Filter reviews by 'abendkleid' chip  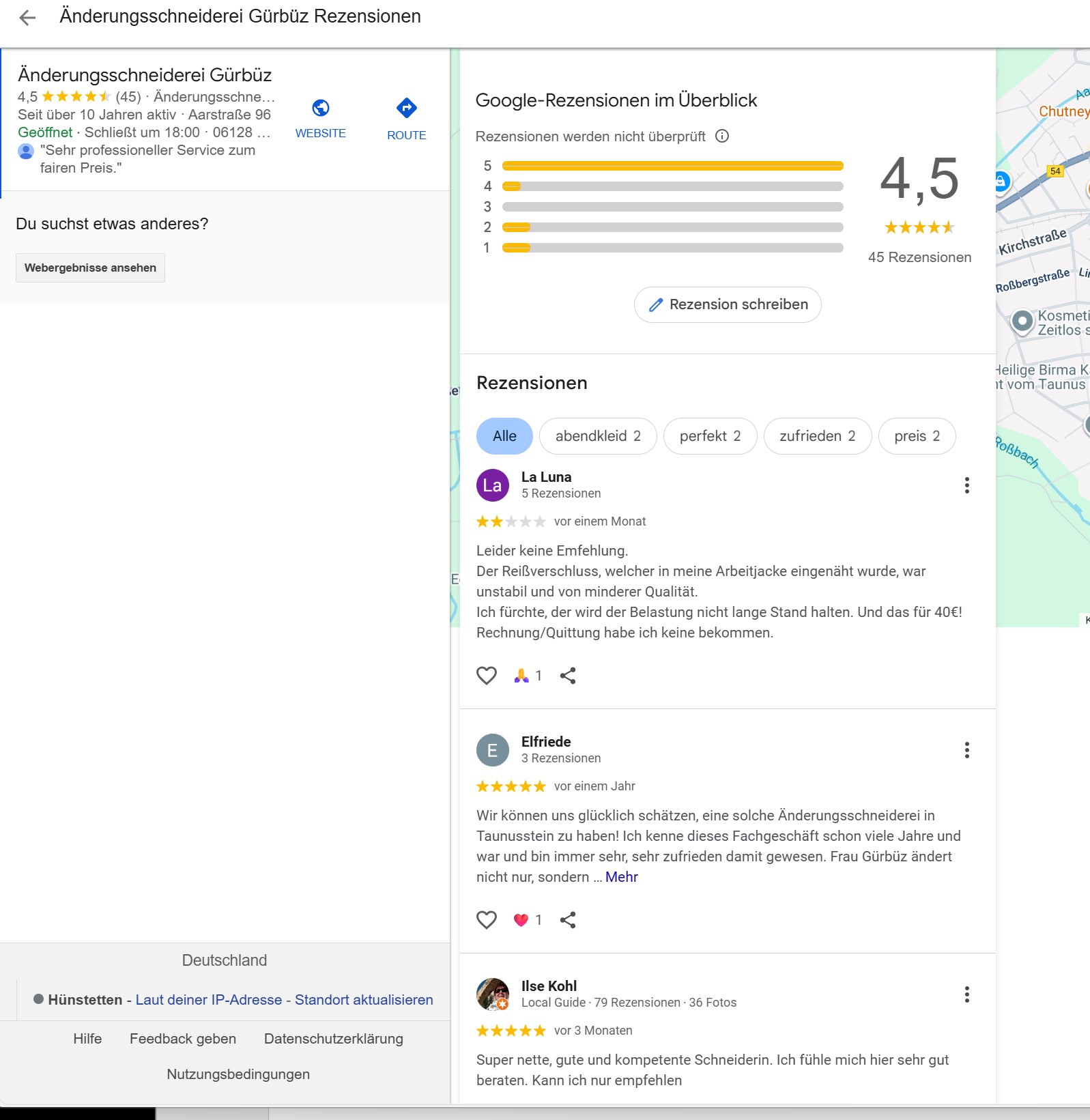click(x=598, y=436)
